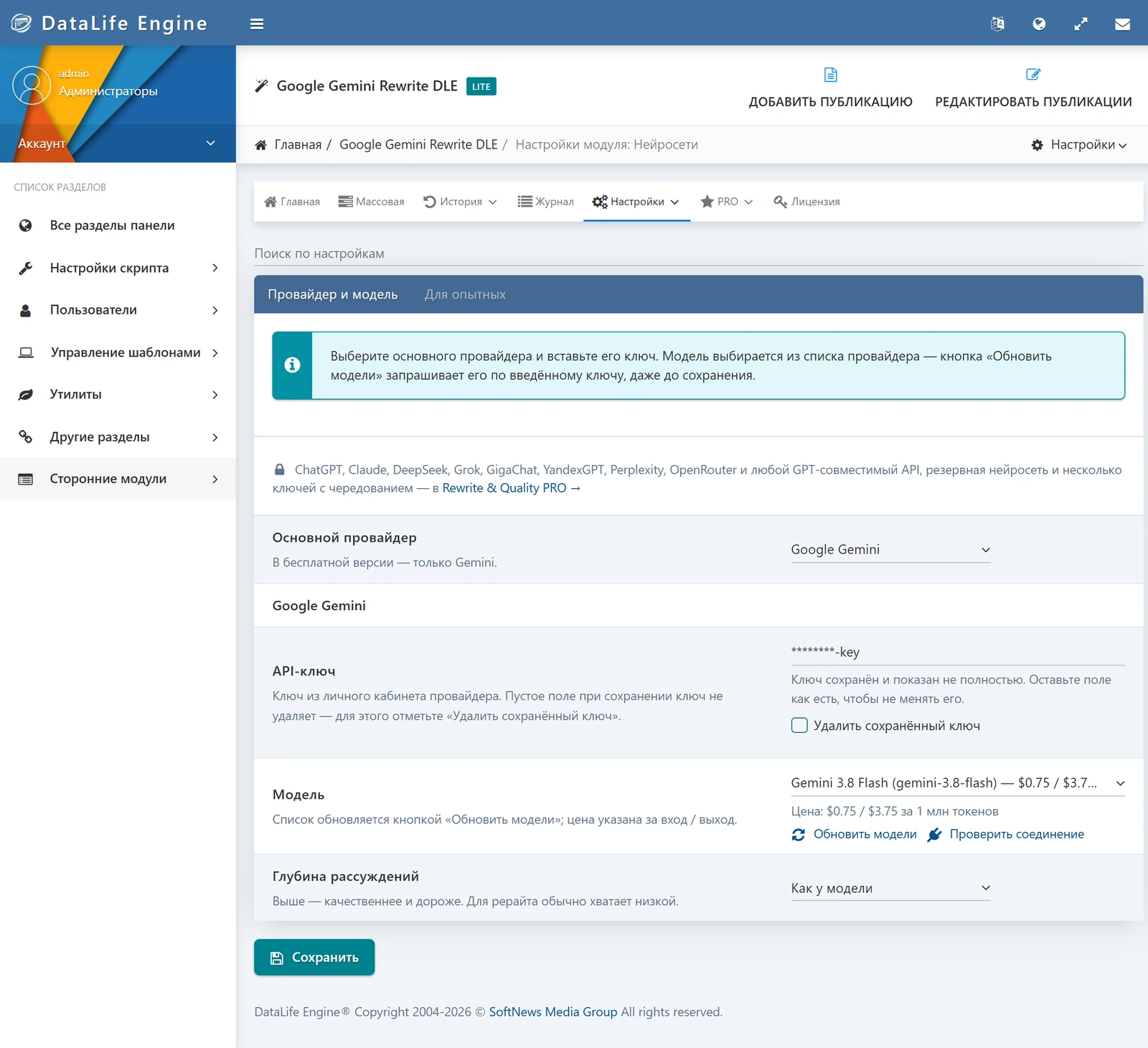
Task: Click the Поиск по настройкам search field
Action: click(699, 253)
